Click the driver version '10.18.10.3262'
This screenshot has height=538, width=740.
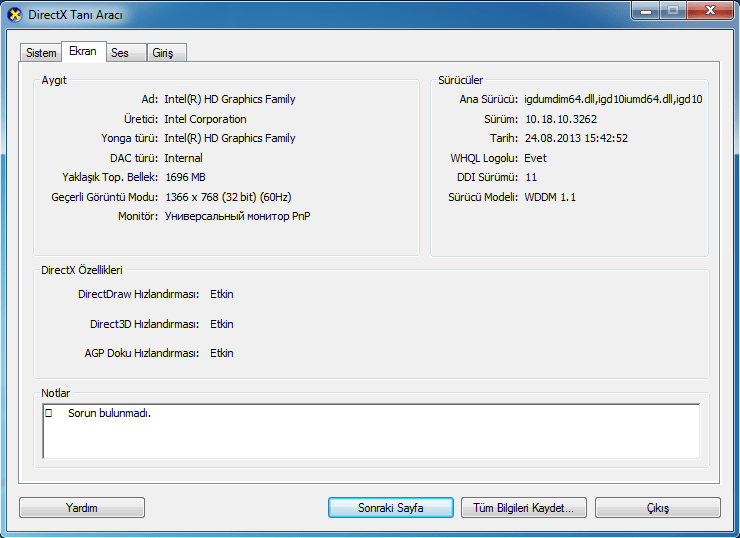[561, 119]
